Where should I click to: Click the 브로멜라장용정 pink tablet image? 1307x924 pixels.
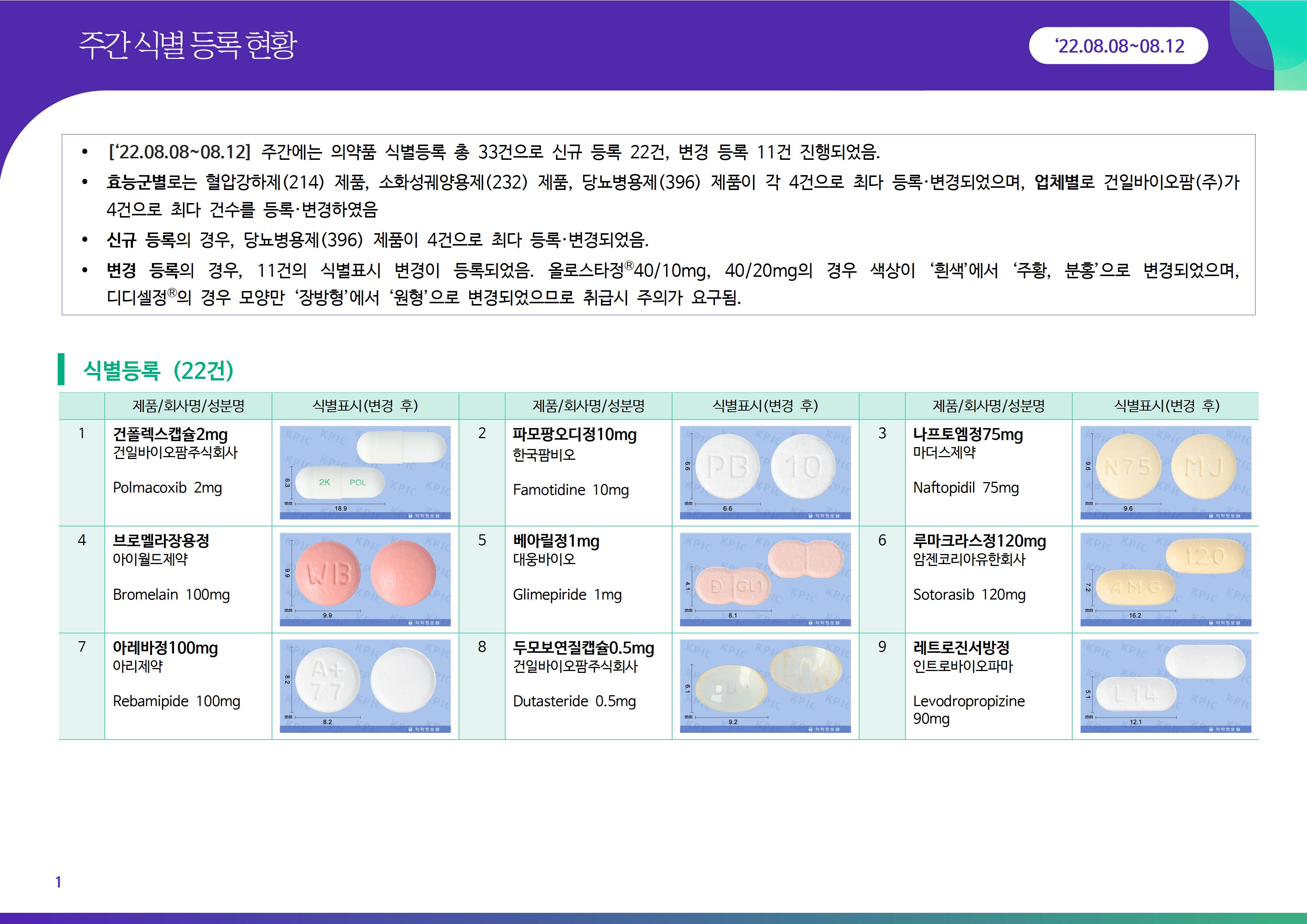(x=365, y=579)
